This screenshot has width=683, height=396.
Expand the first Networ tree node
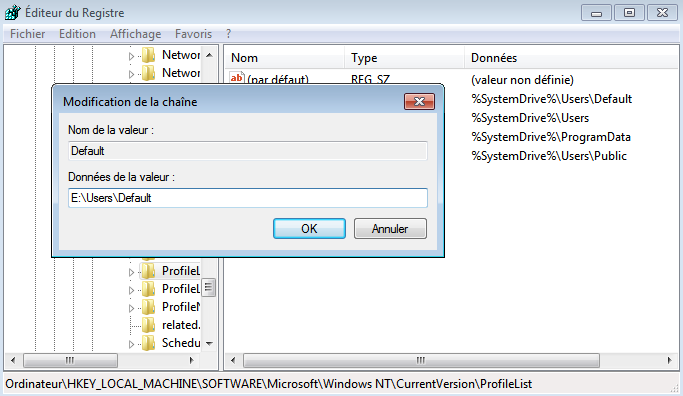tap(131, 56)
